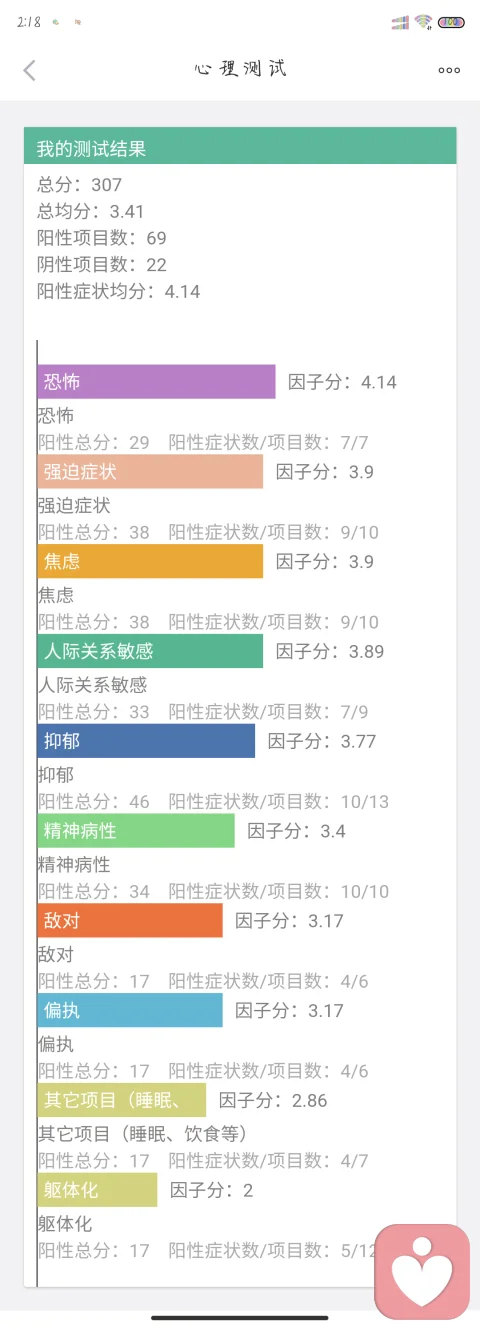Tap the bottom home gesture bar

(240, 1318)
